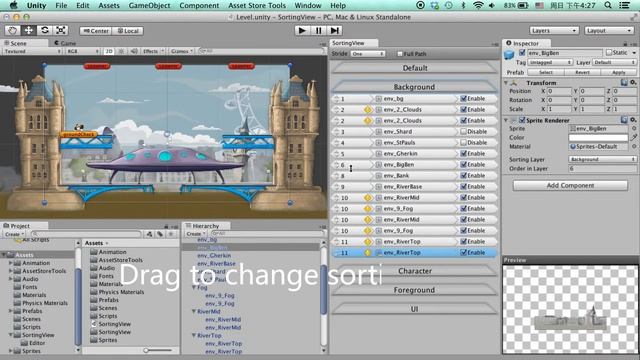
Task: Click the Center pivot toggle button
Action: click(96, 31)
